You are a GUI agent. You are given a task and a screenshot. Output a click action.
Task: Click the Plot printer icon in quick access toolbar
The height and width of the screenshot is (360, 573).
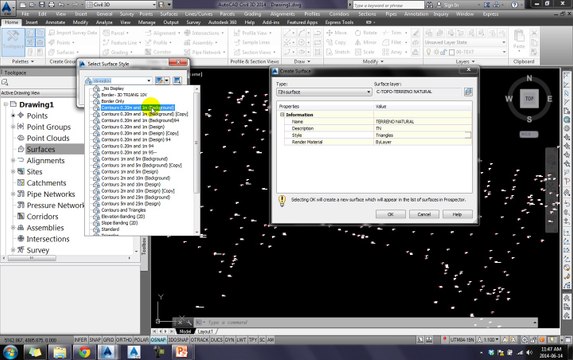tap(52, 5)
